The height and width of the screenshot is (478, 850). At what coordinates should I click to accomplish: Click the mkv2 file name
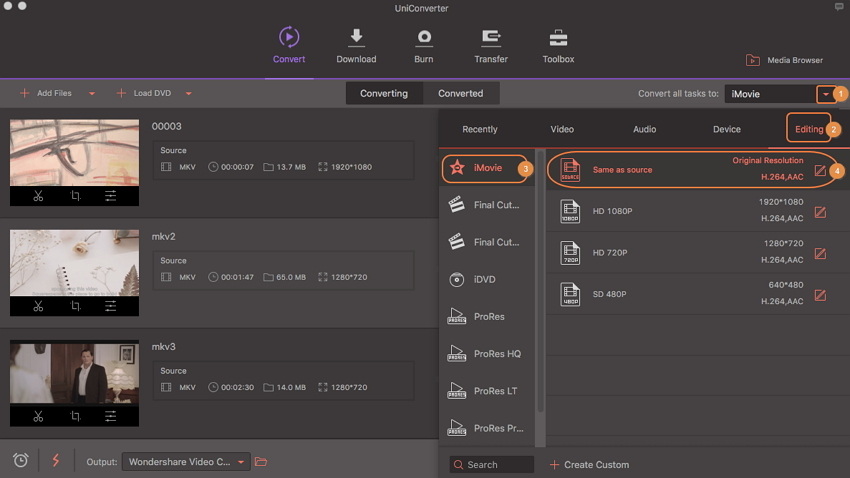163,236
